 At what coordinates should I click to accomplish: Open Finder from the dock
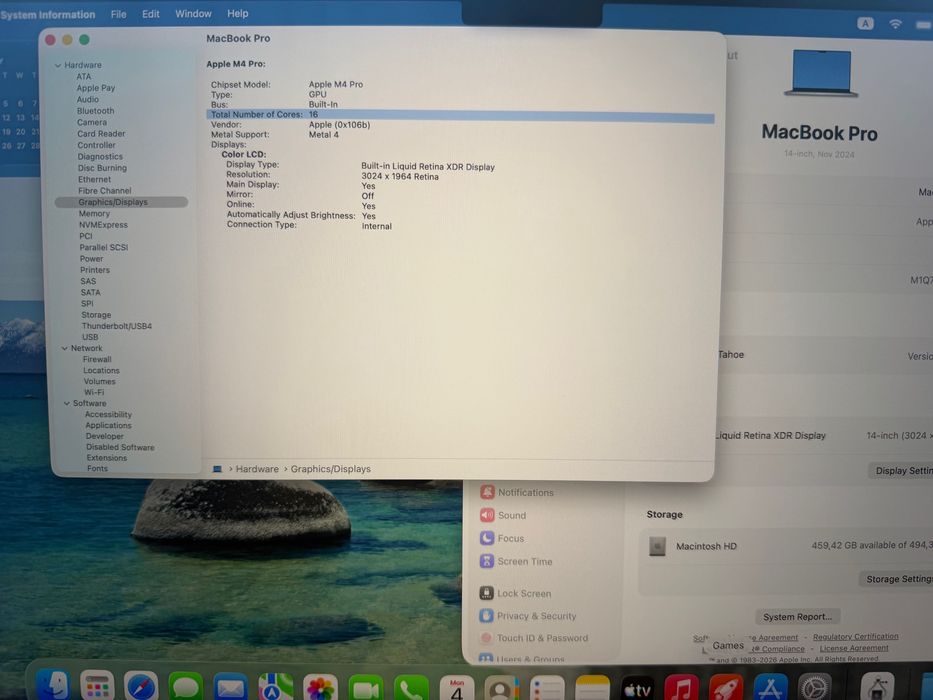pyautogui.click(x=54, y=686)
